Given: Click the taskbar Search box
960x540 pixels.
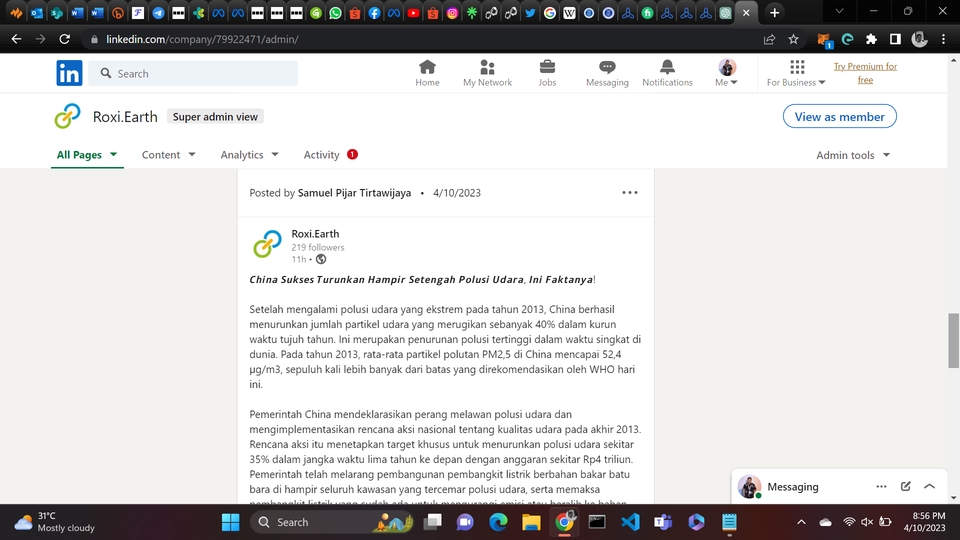Looking at the screenshot, I should point(332,522).
